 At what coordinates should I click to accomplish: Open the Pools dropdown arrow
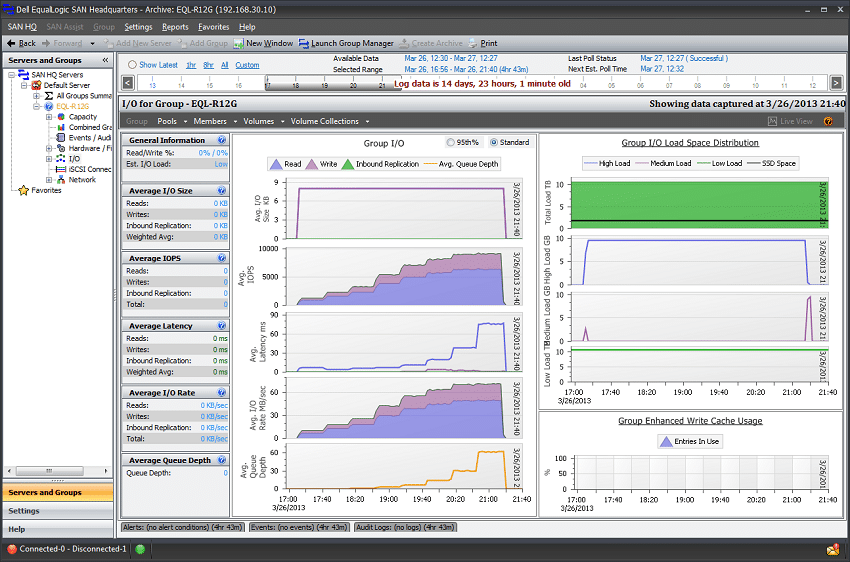[x=185, y=121]
